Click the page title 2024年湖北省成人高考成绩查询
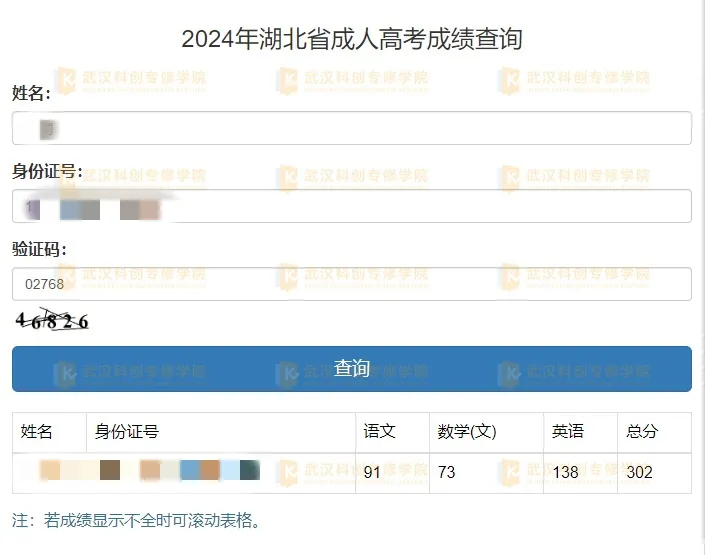The image size is (705, 555). point(352,39)
